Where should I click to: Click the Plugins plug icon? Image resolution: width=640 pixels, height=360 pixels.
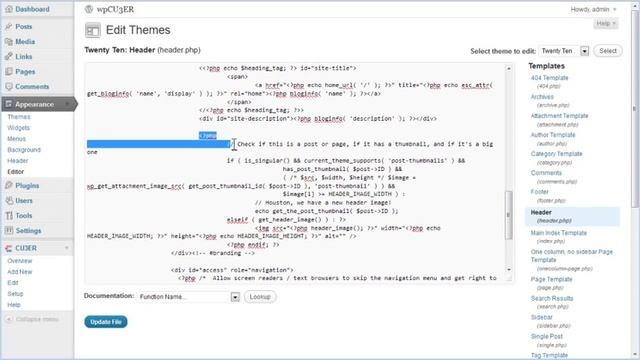coord(9,185)
